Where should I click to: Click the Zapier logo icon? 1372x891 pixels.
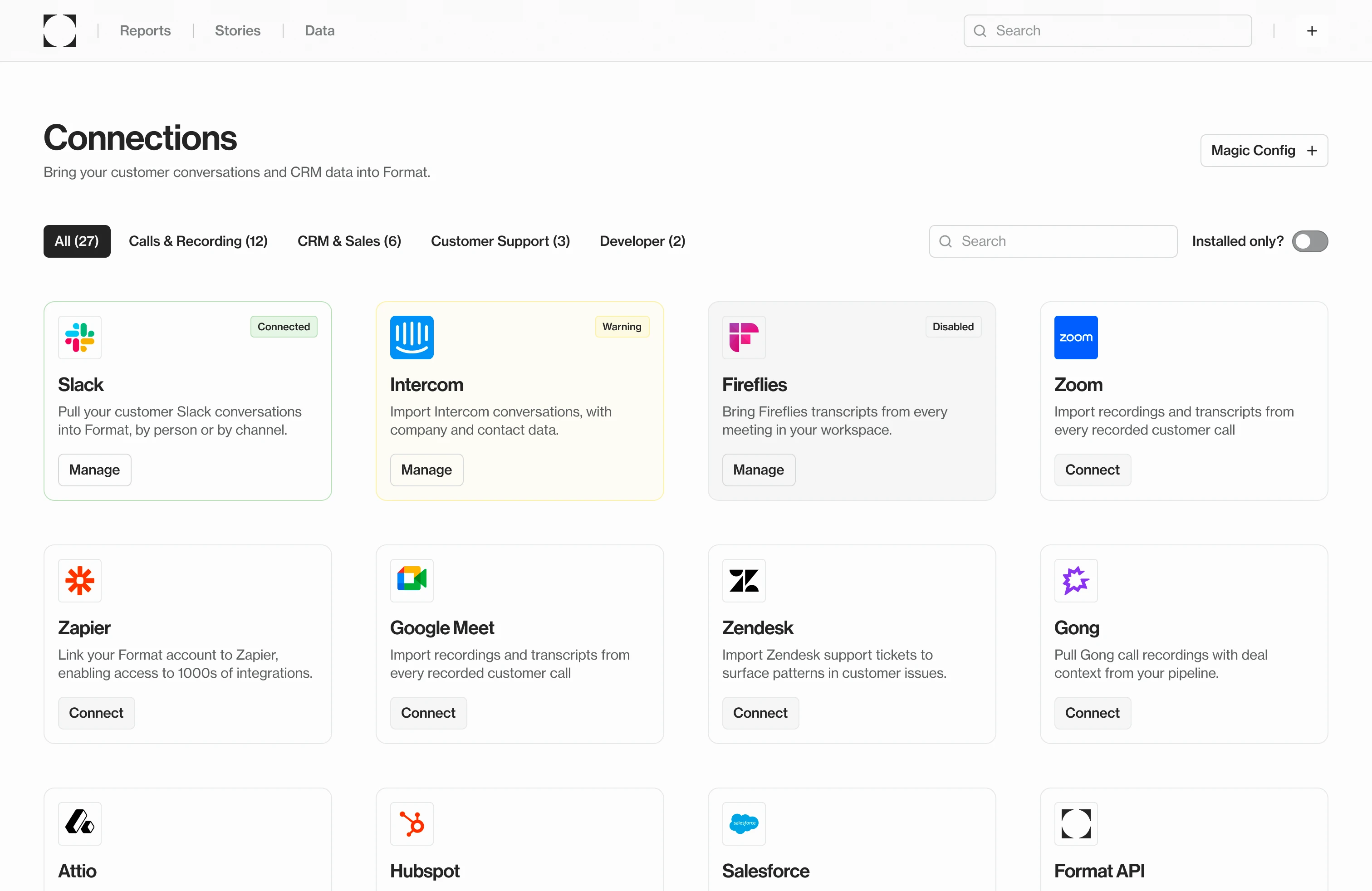[79, 580]
